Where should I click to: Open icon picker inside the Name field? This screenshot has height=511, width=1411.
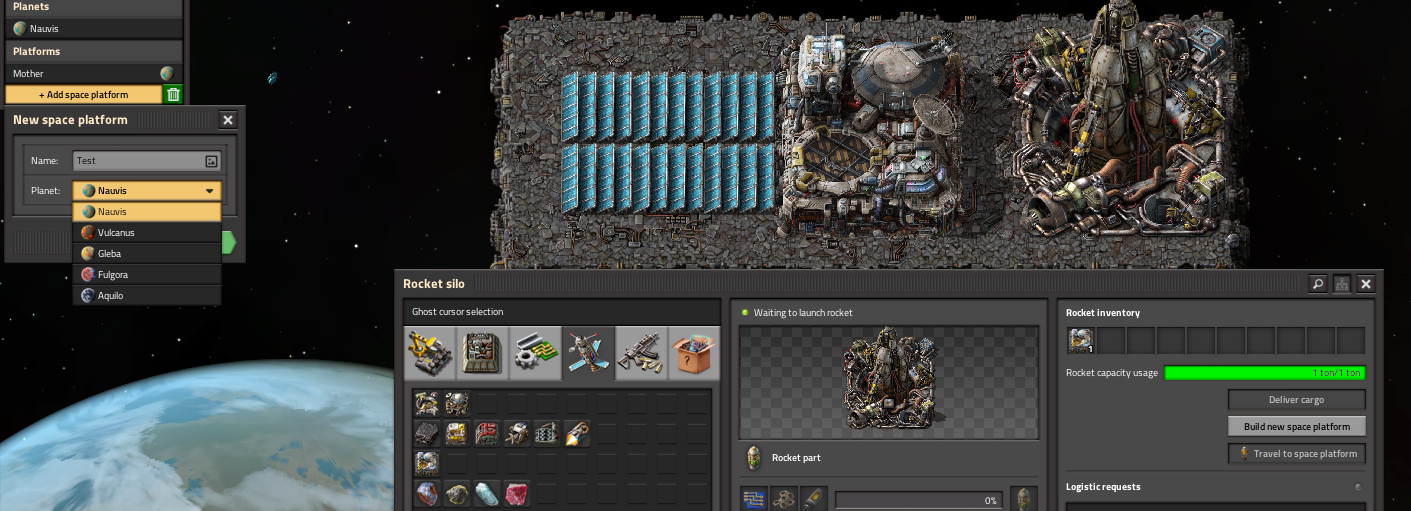click(x=211, y=160)
